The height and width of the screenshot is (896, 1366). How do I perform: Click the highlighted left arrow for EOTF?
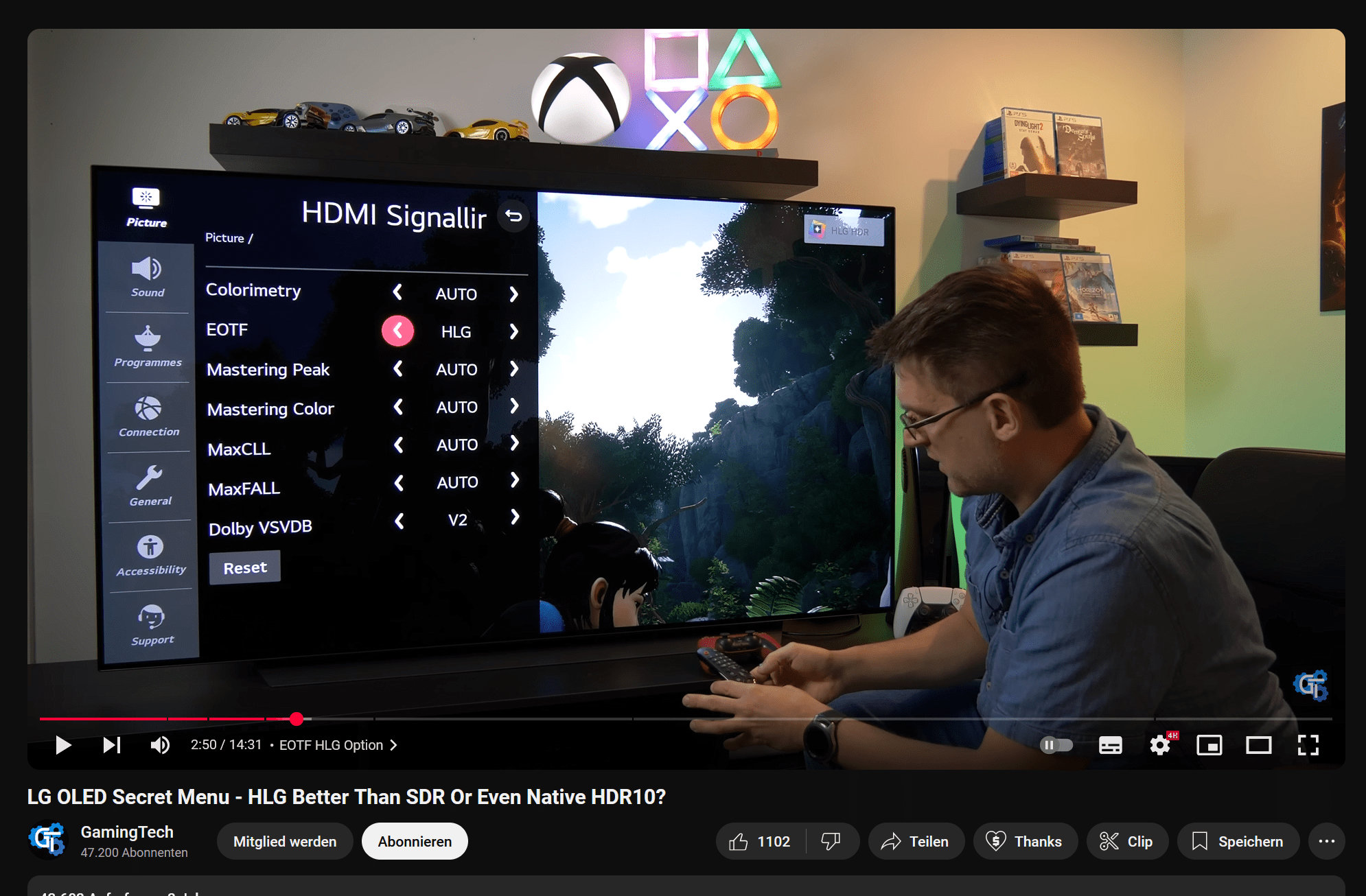(397, 331)
